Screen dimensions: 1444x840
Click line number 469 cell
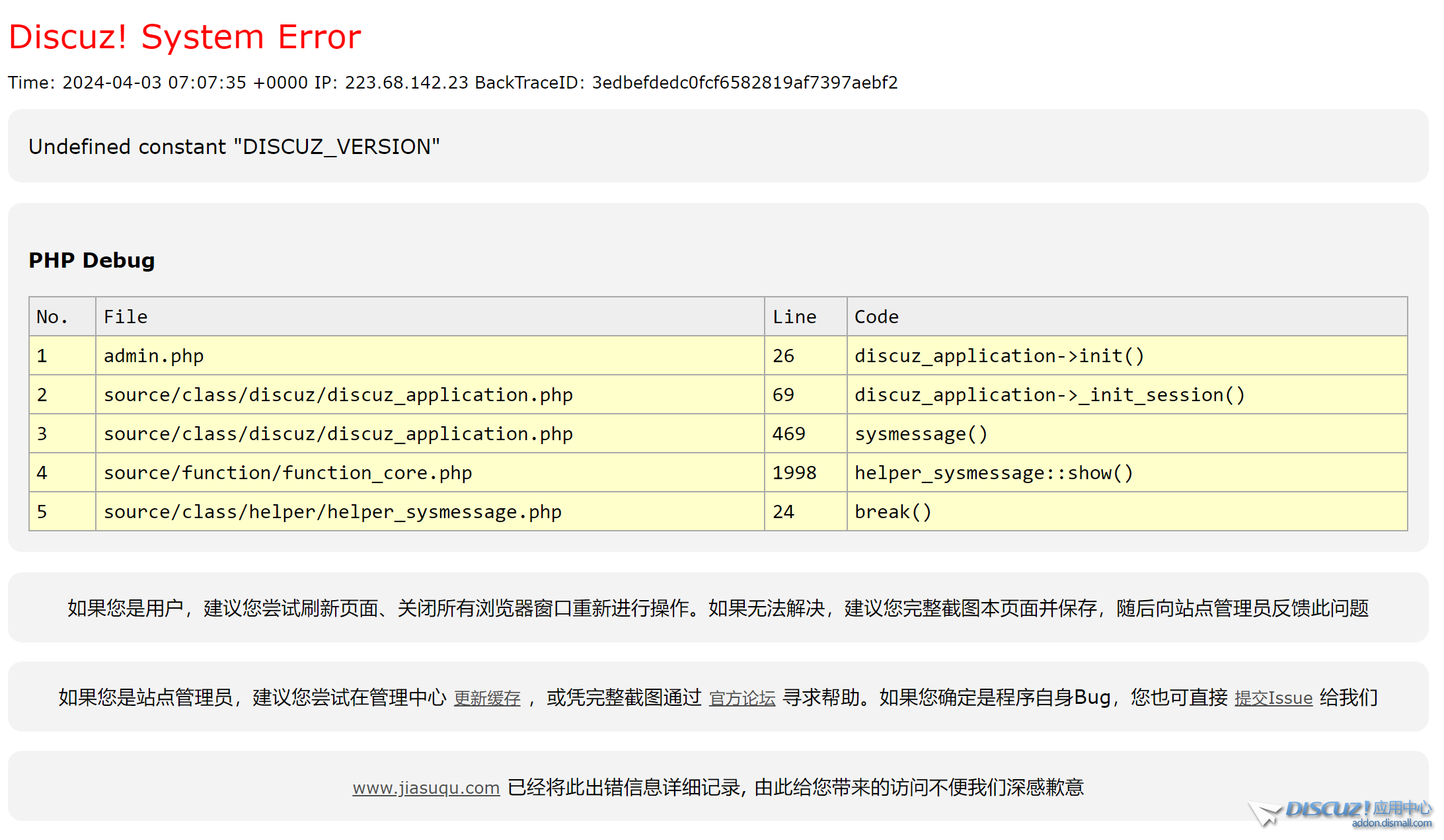tap(788, 434)
